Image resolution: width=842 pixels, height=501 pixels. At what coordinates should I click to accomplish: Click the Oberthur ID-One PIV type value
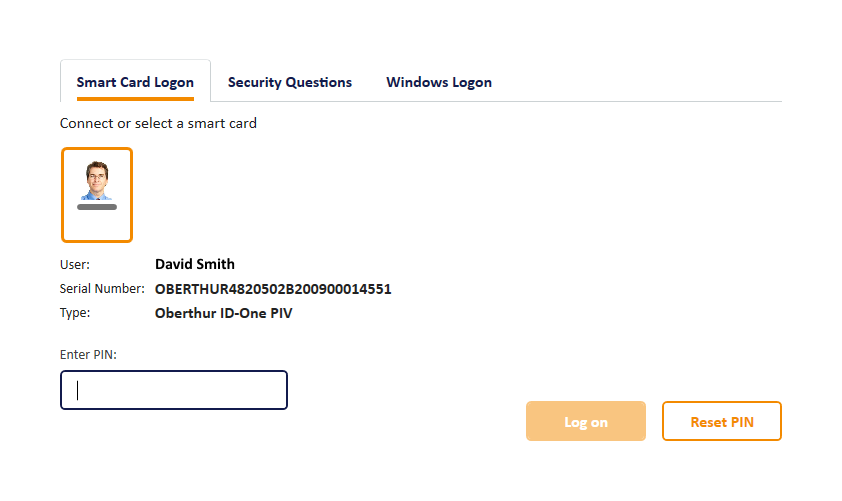224,313
